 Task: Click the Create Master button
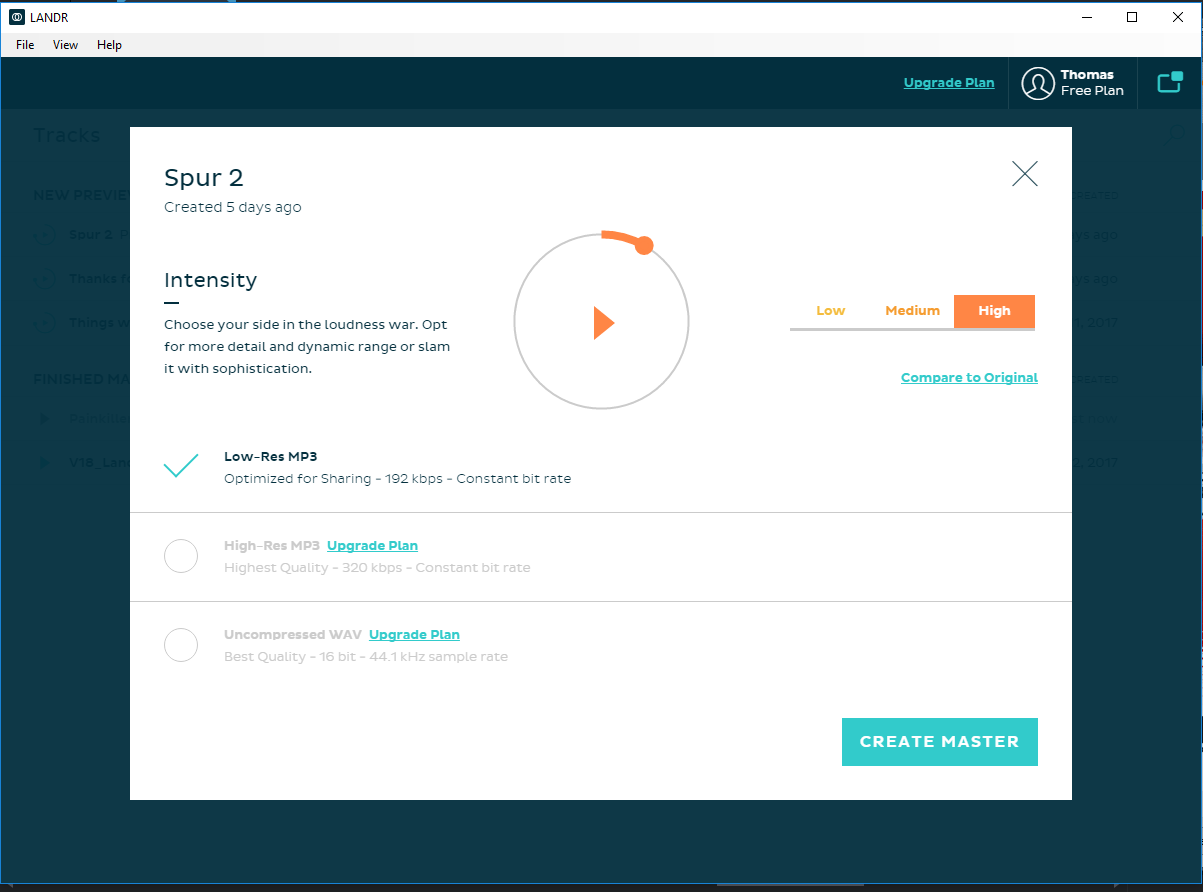[940, 742]
